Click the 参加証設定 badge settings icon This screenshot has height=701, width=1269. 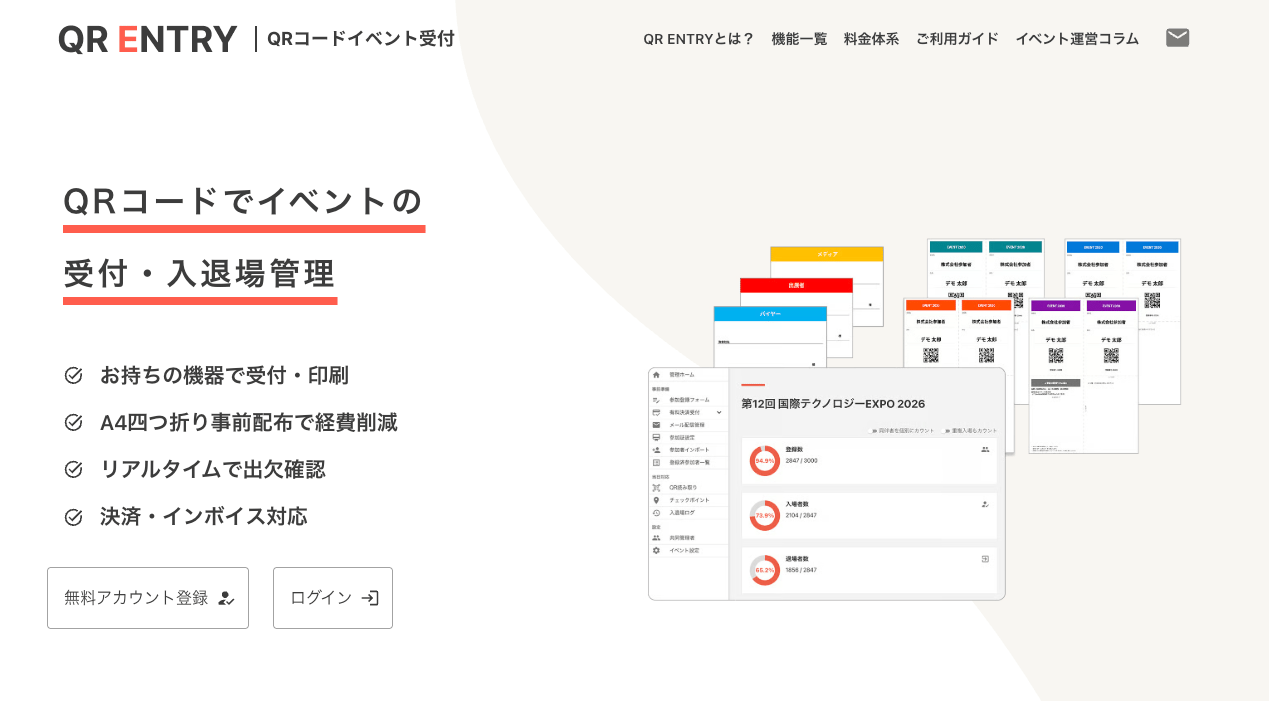pos(657,437)
